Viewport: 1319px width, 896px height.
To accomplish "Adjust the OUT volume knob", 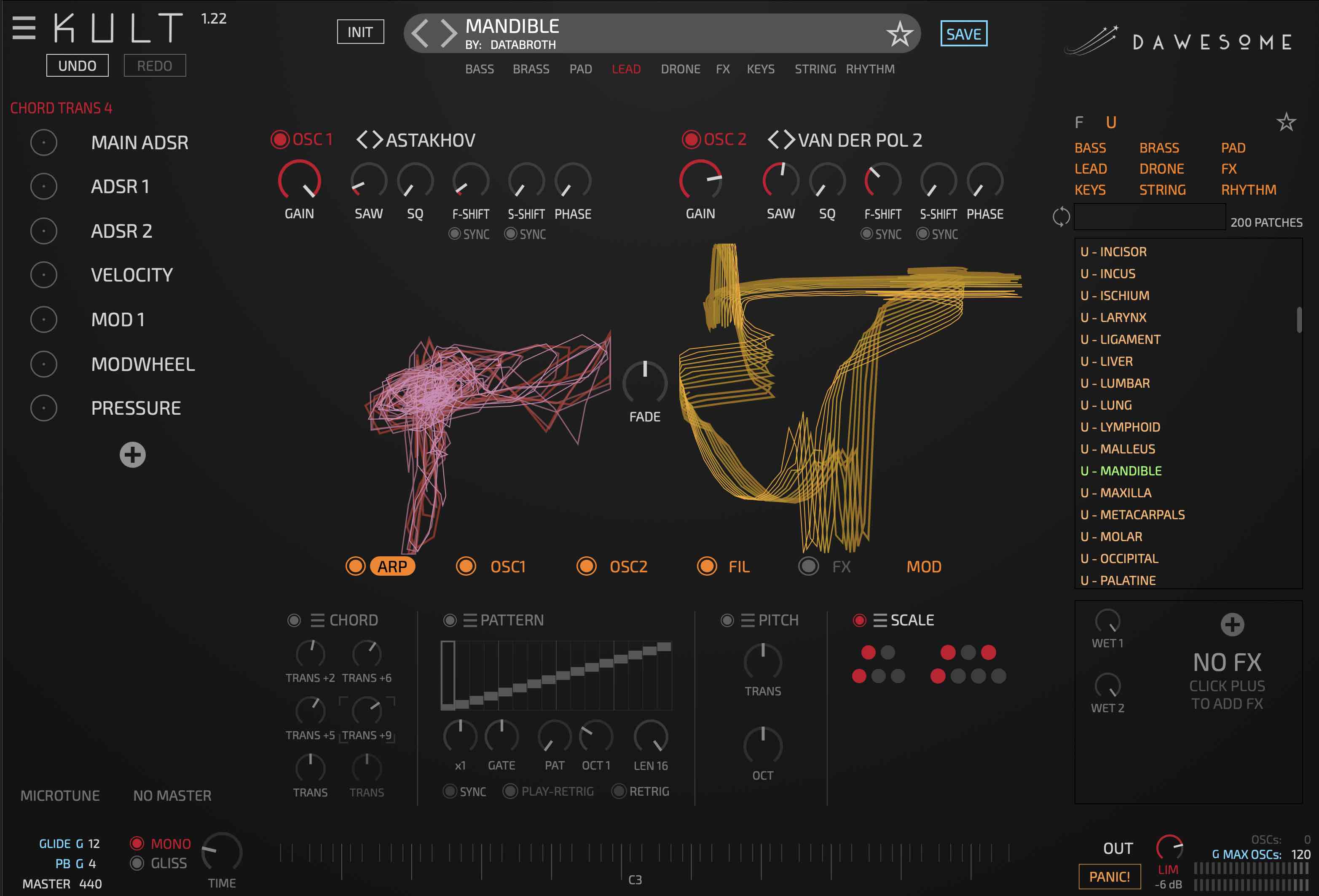I will [1169, 848].
